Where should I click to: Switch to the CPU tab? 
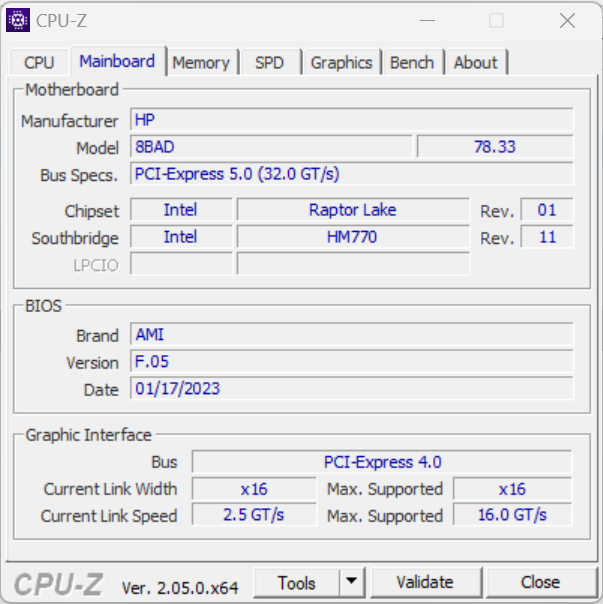click(39, 62)
